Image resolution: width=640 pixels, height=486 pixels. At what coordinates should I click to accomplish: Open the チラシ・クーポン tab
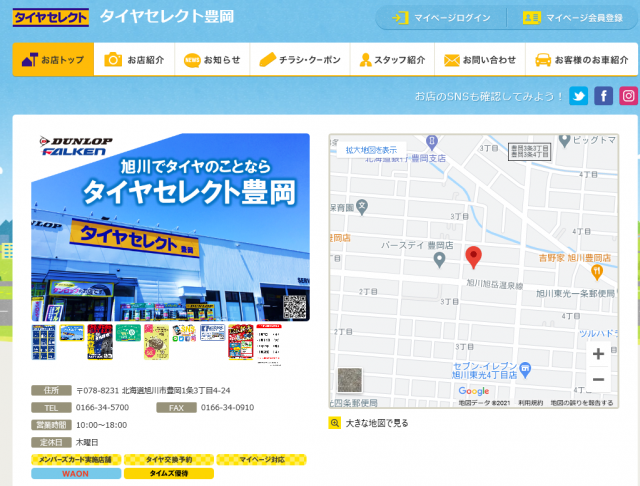pos(299,60)
